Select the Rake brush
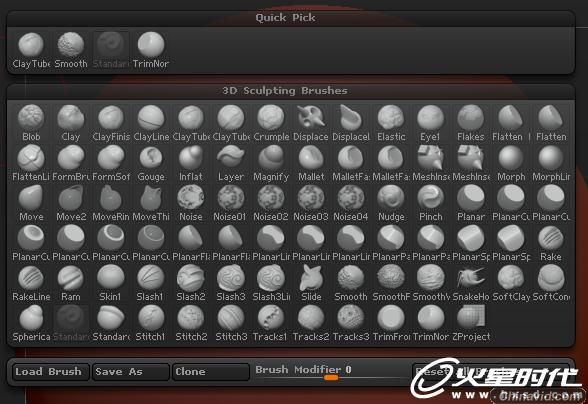This screenshot has height=404, width=588. coord(550,243)
